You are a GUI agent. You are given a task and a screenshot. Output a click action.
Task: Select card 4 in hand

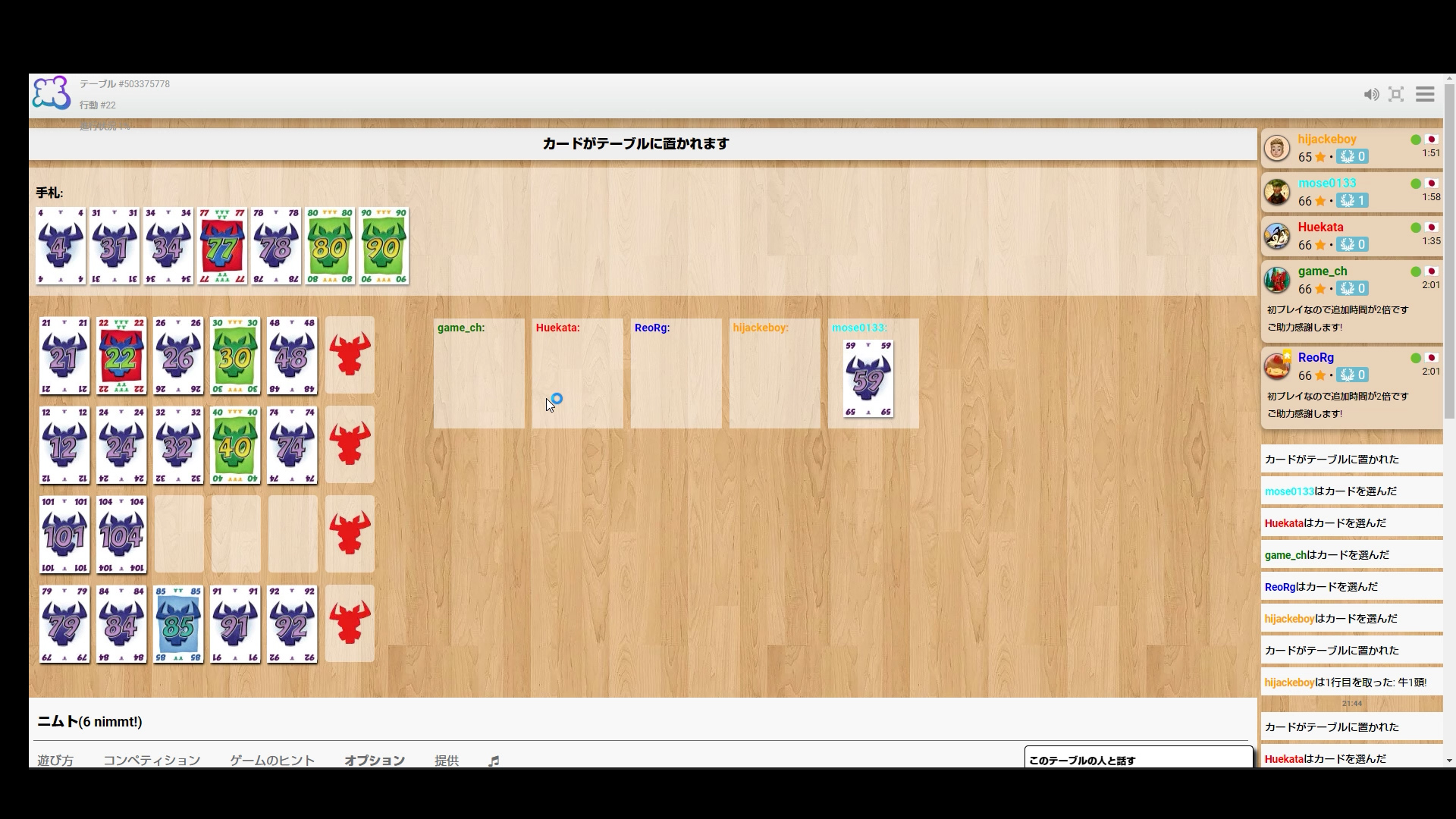pyautogui.click(x=61, y=246)
